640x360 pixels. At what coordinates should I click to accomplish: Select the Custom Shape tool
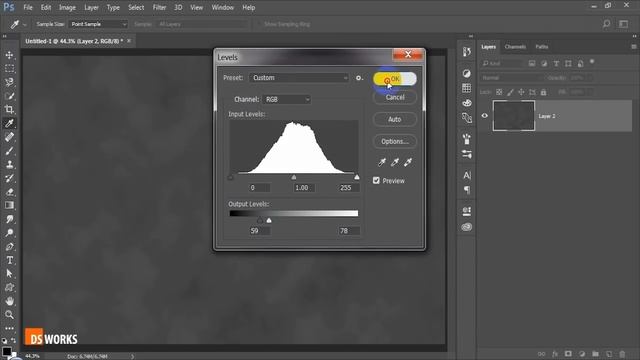(9, 287)
